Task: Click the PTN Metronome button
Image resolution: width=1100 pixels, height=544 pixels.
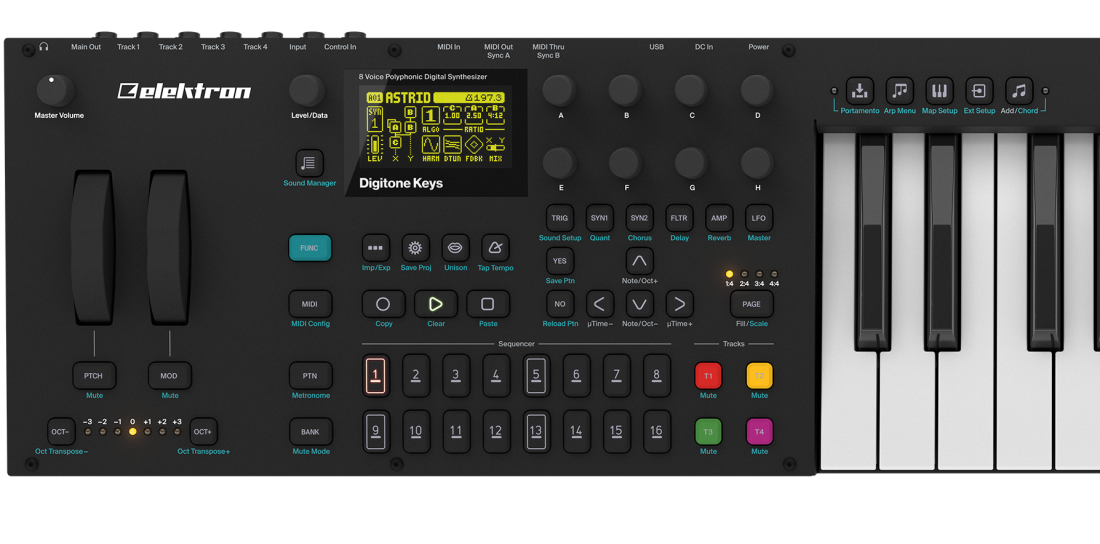Action: (x=310, y=376)
